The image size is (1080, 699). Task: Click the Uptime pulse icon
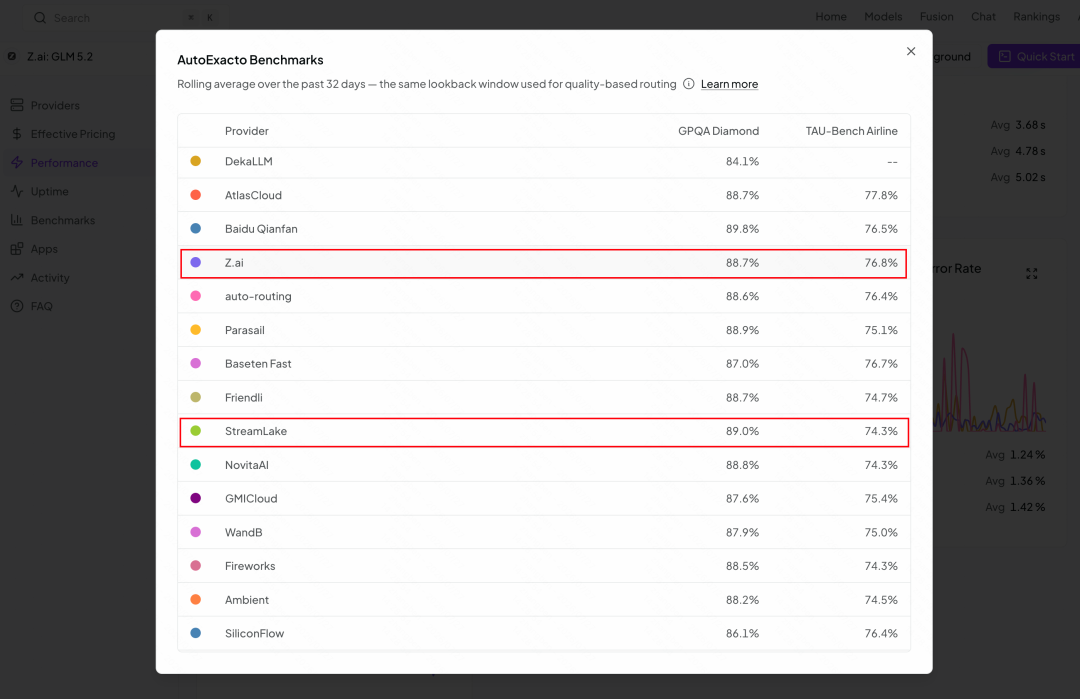[17, 191]
